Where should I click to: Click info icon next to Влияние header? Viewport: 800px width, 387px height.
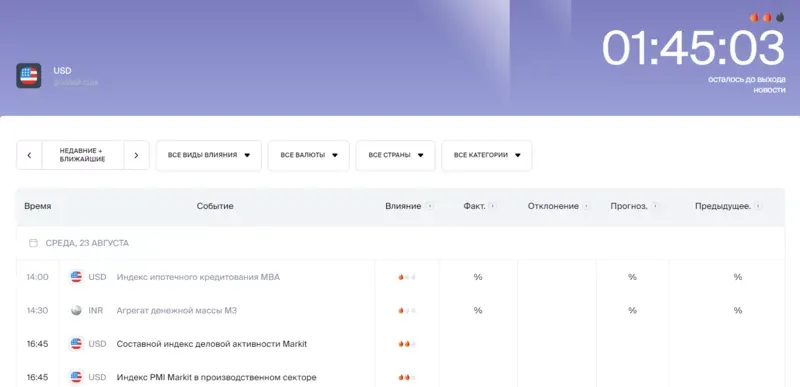coord(430,206)
